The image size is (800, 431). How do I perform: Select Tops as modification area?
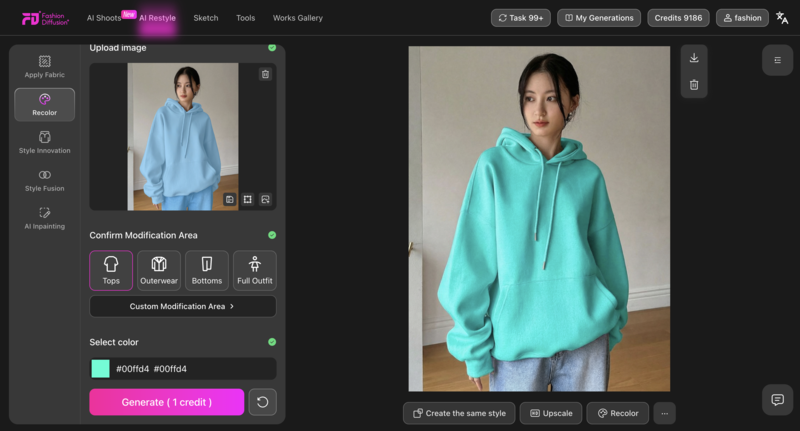click(x=111, y=270)
